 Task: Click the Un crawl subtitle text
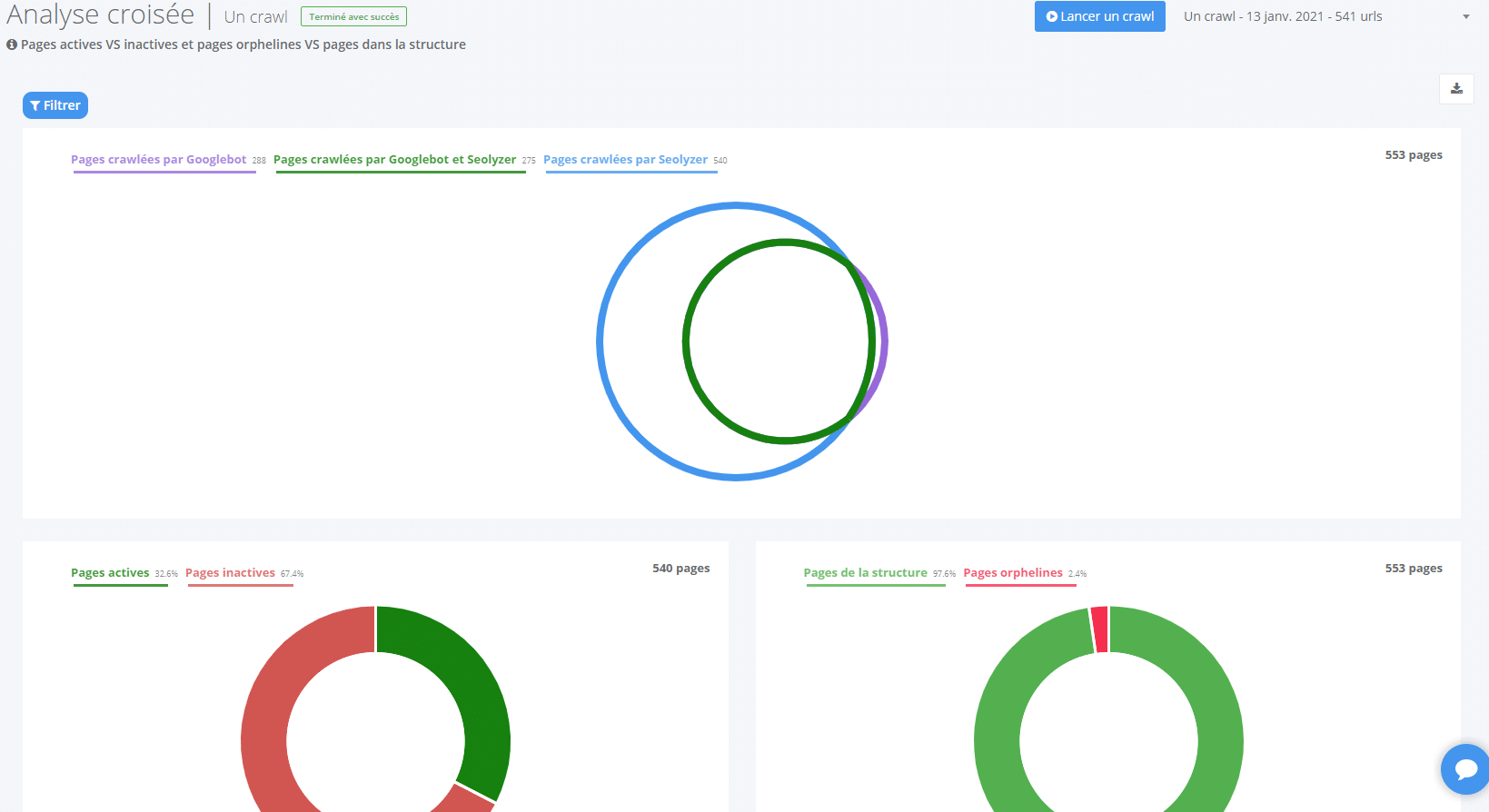pyautogui.click(x=255, y=16)
